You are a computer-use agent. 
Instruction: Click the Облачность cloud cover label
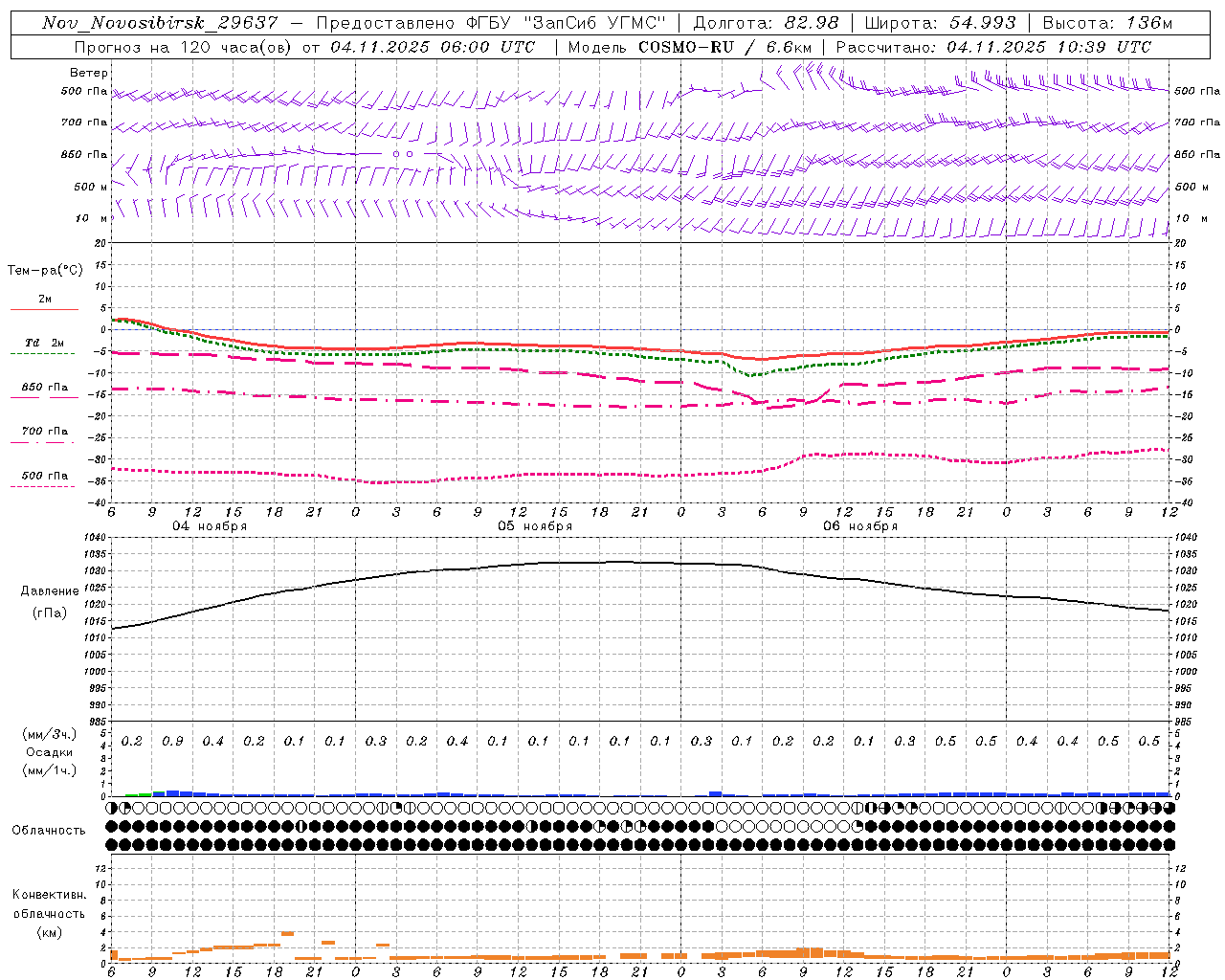tap(49, 831)
